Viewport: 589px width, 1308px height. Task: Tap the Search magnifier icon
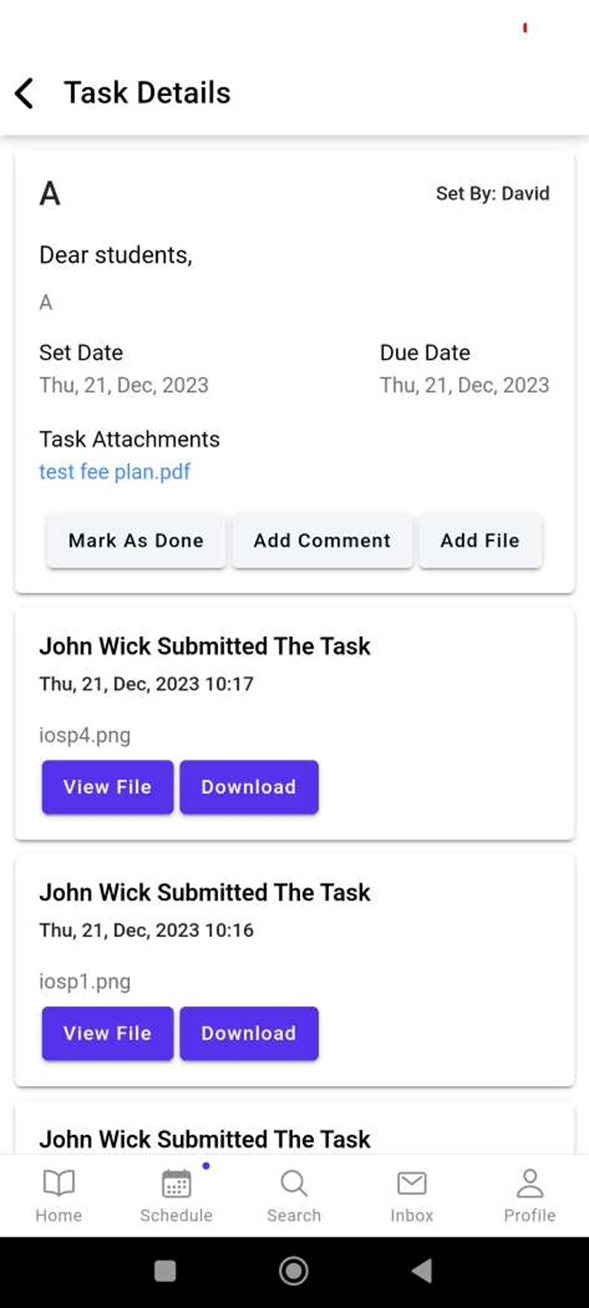tap(294, 1184)
